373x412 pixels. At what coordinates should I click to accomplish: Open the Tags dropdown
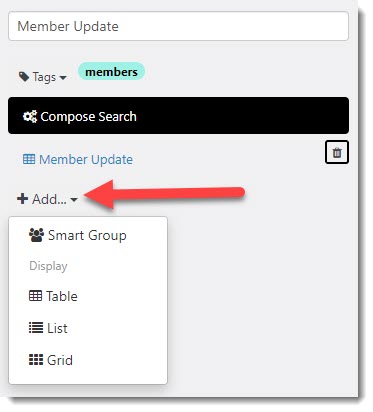point(43,77)
